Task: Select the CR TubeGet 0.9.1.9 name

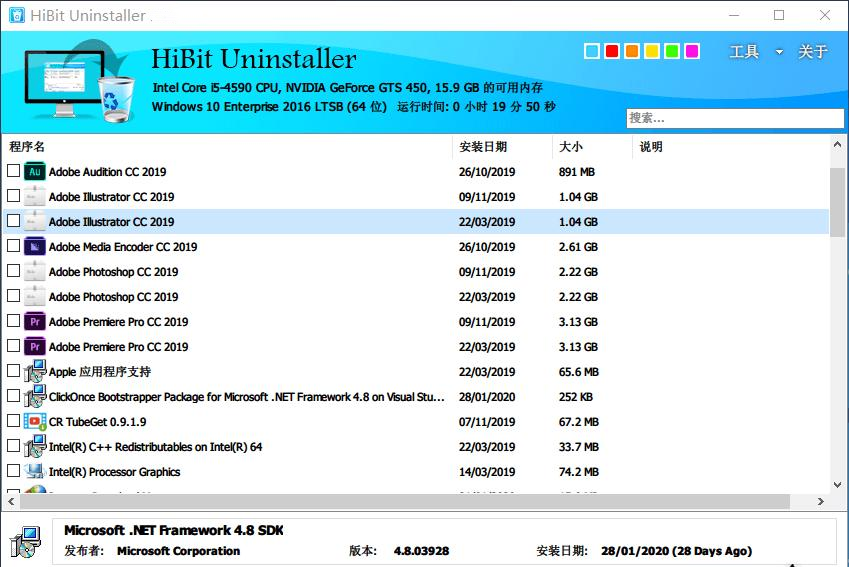Action: tap(97, 422)
